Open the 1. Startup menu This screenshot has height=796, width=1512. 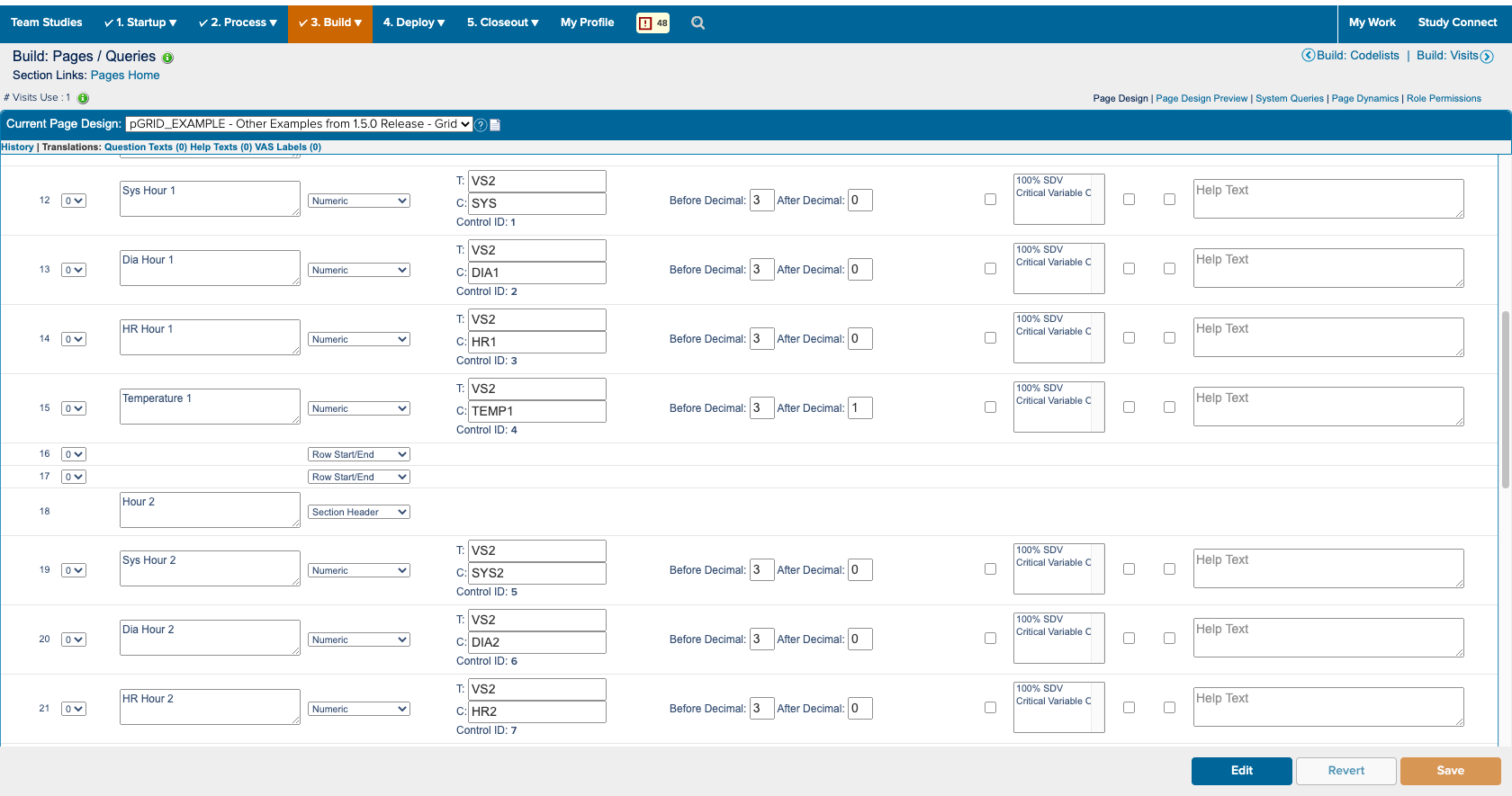tap(140, 23)
